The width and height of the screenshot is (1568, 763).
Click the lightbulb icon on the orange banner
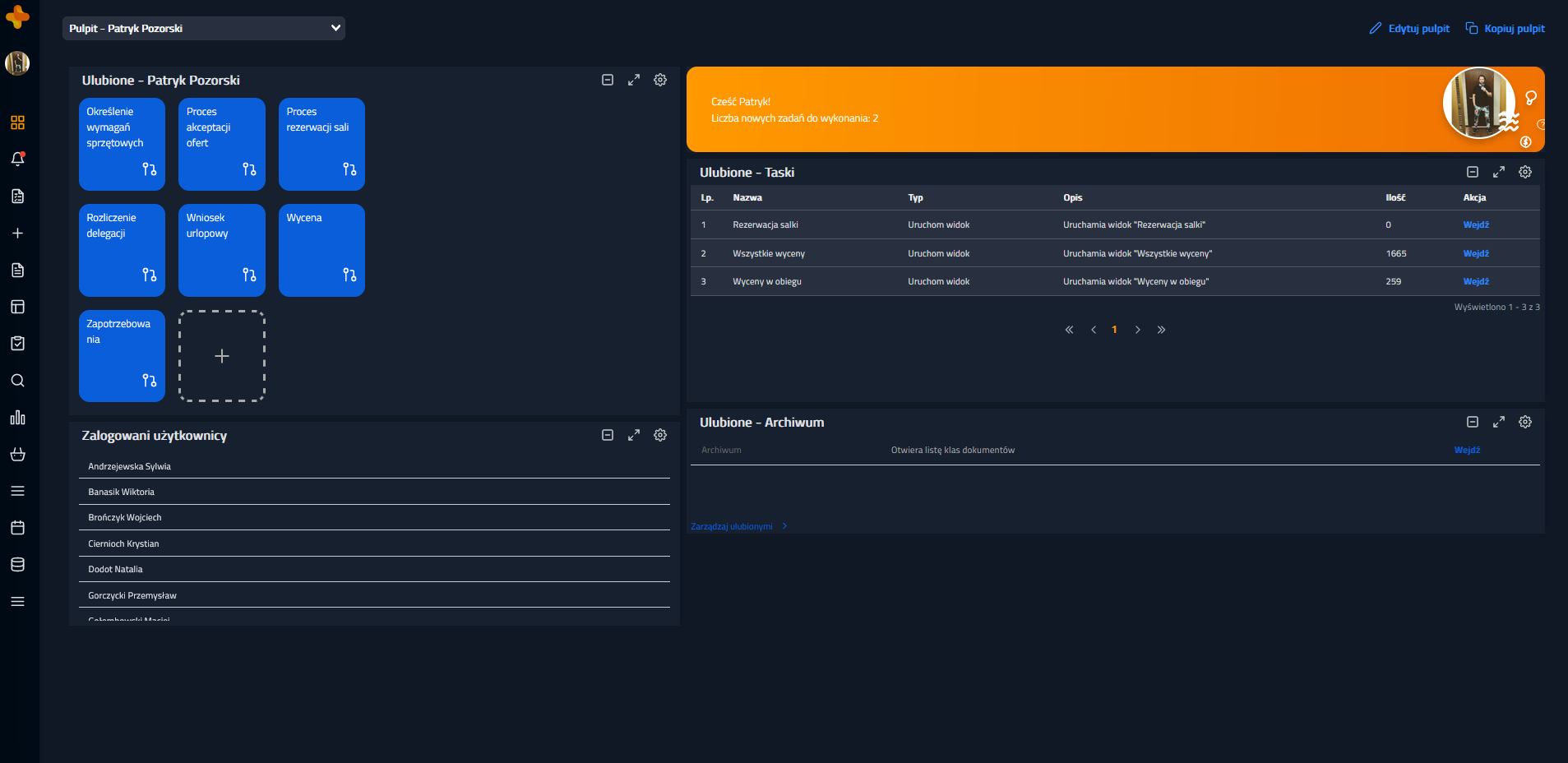[1531, 98]
